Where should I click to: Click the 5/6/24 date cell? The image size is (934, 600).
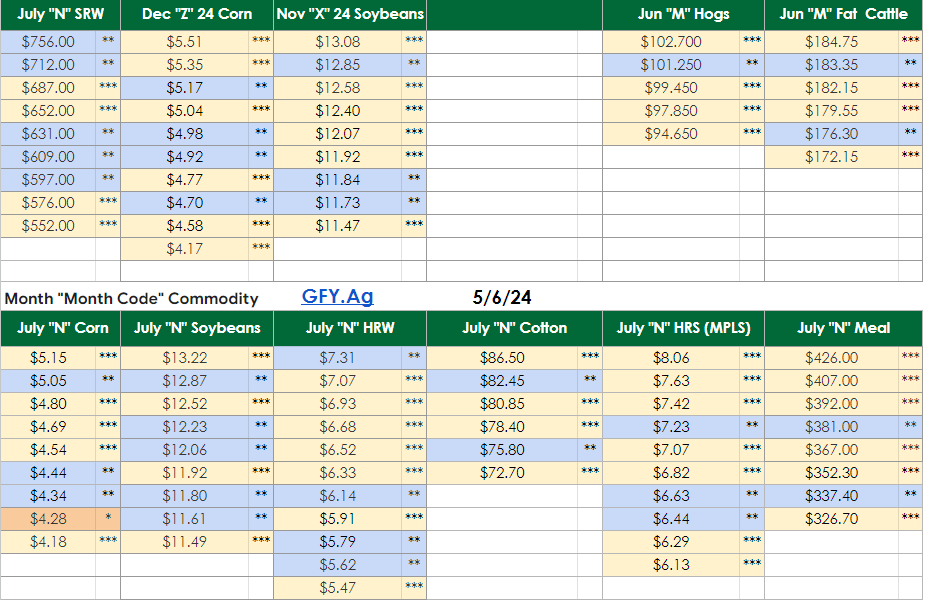501,297
